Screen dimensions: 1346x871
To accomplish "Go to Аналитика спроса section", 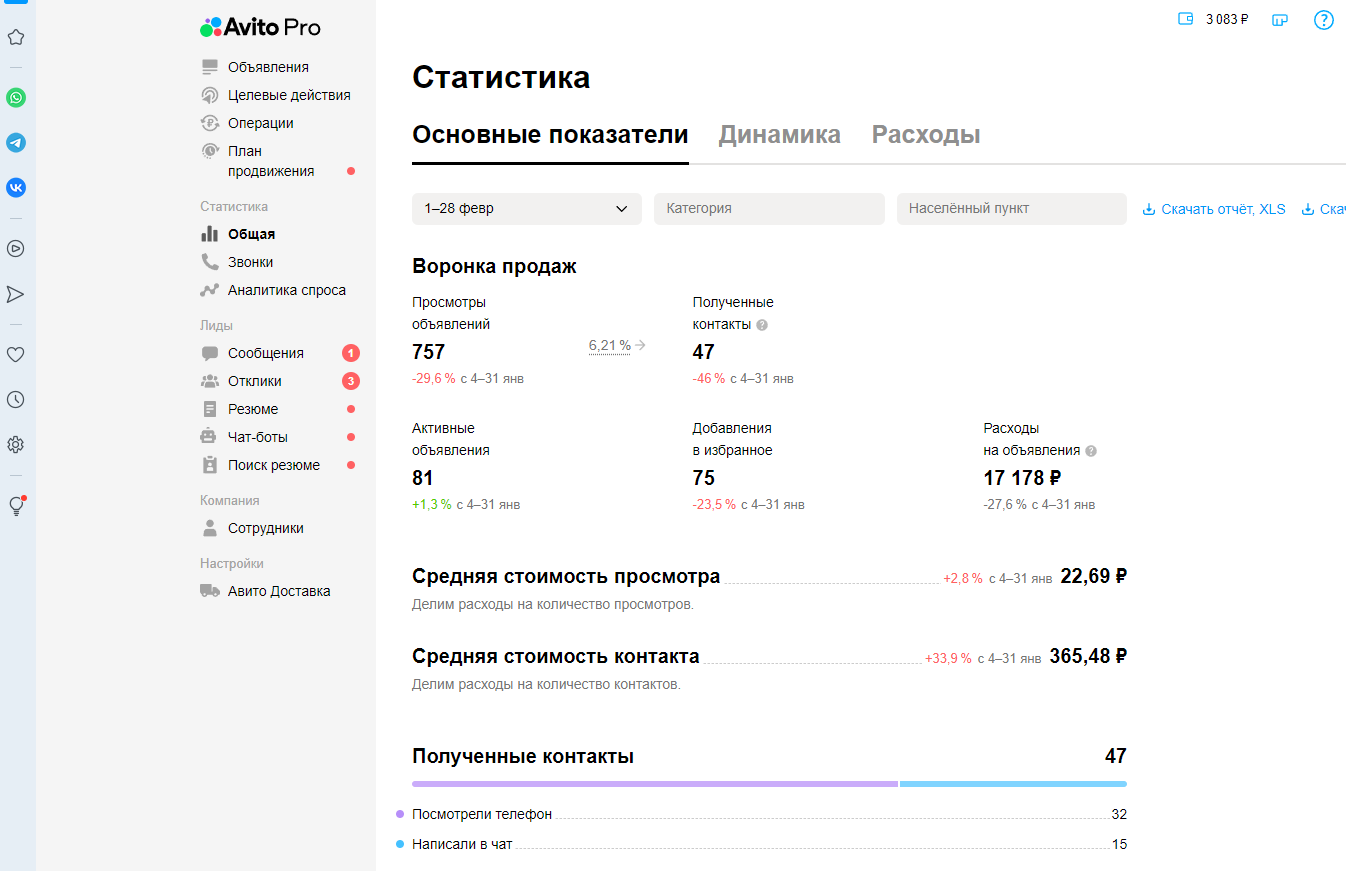I will point(286,290).
